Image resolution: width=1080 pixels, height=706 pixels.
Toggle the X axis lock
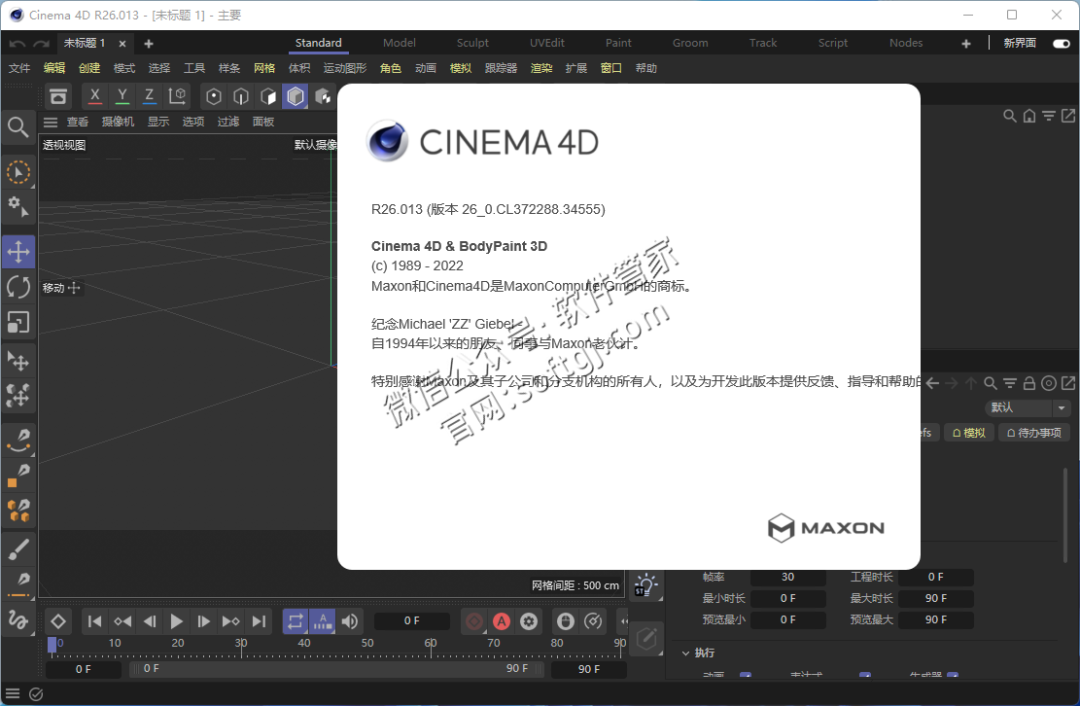point(95,96)
